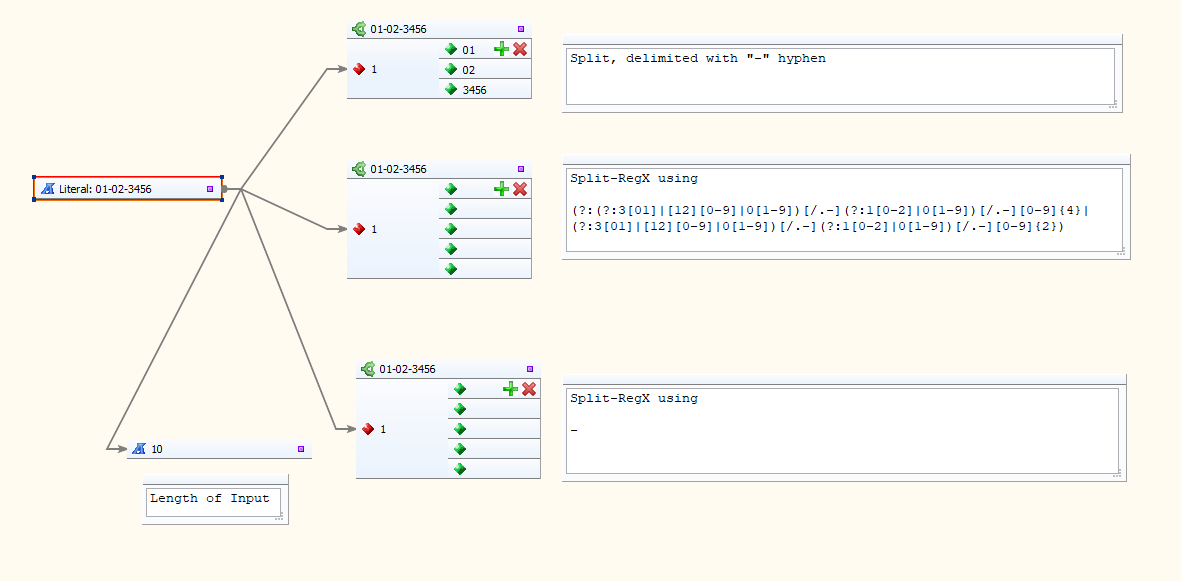Select the output value 01
The width and height of the screenshot is (1181, 581).
click(468, 50)
